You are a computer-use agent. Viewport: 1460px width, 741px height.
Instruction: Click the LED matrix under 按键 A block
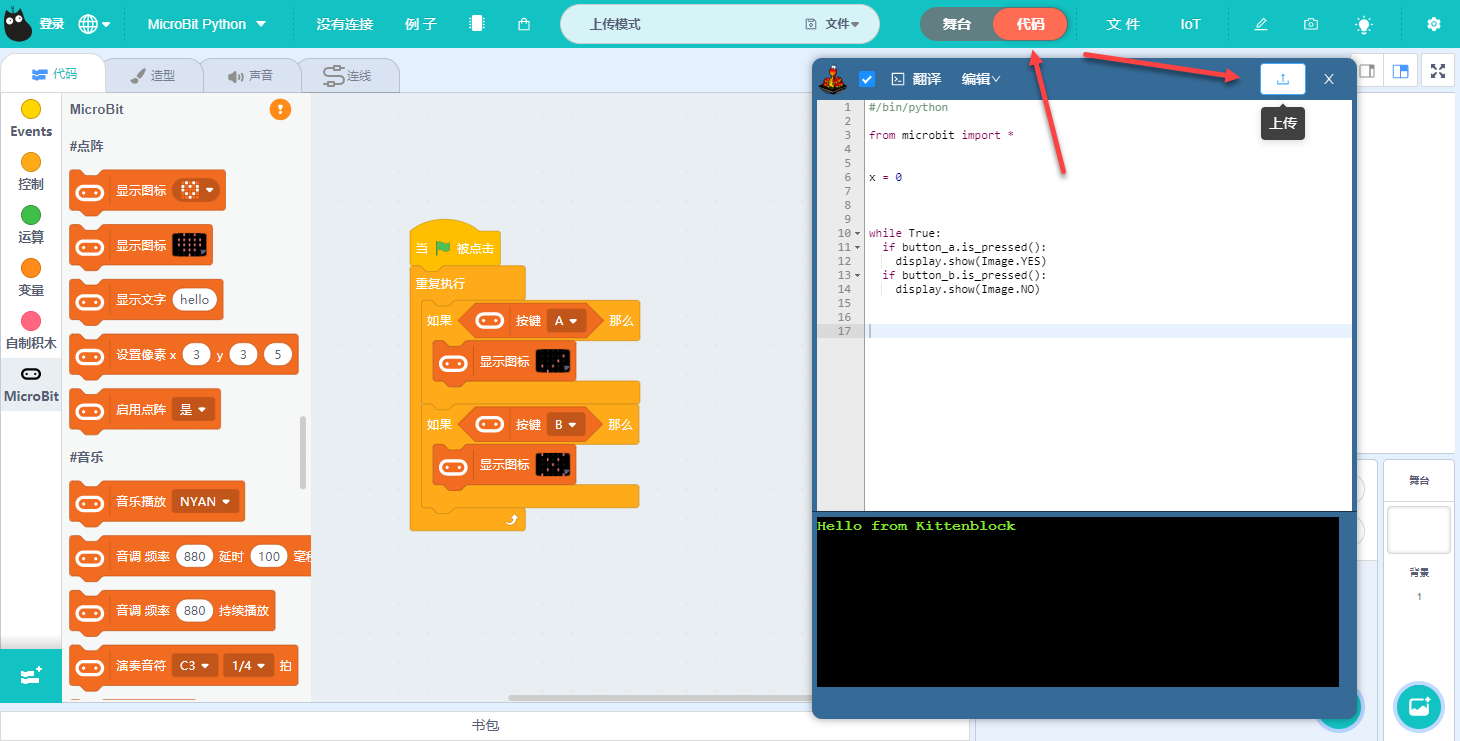coord(553,362)
